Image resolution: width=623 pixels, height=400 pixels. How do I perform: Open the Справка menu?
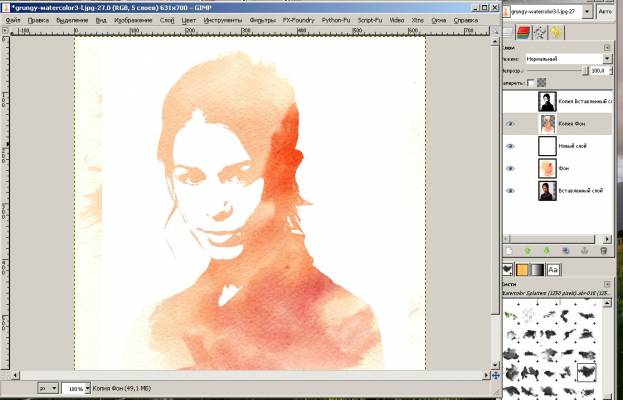point(466,20)
